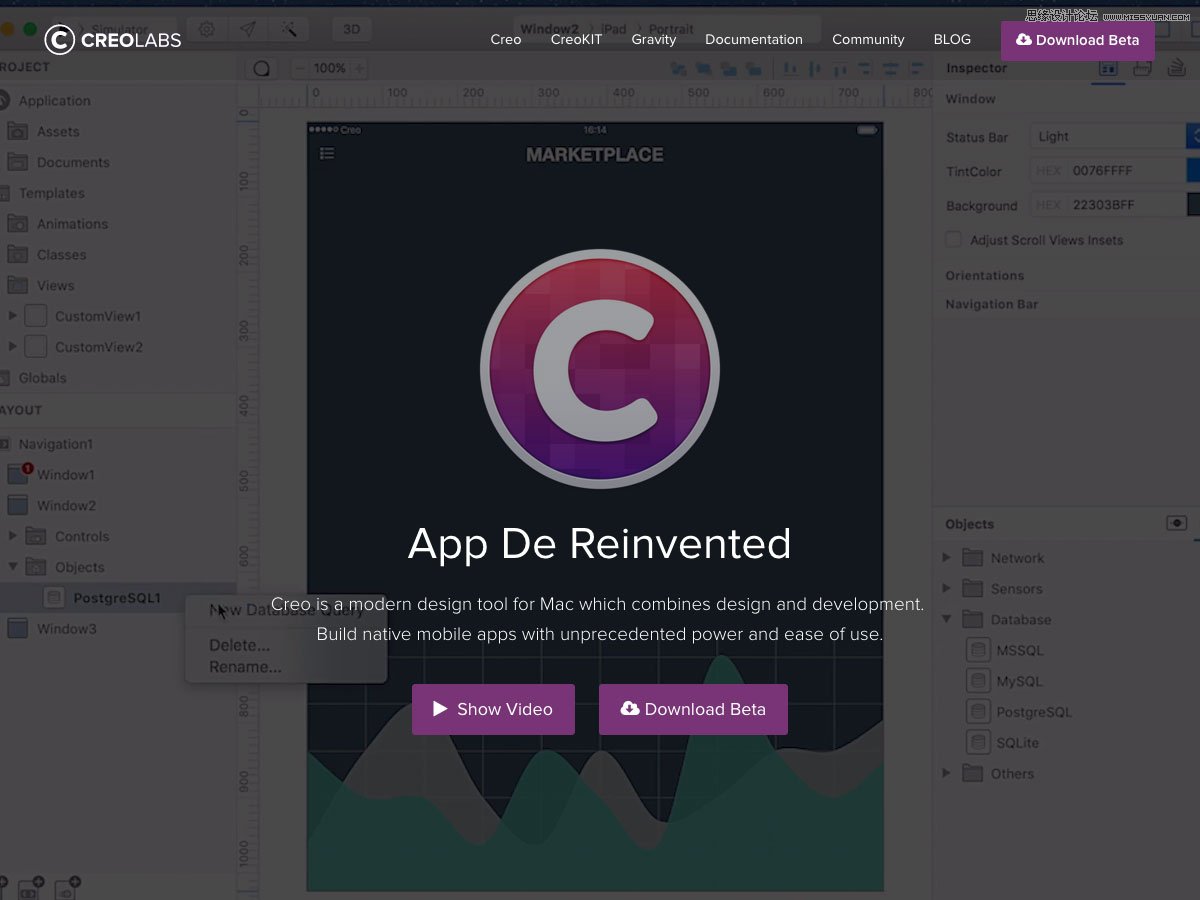The image size is (1200, 900).
Task: Edit the TintColor hex field 0076FFFF
Action: (x=1107, y=171)
